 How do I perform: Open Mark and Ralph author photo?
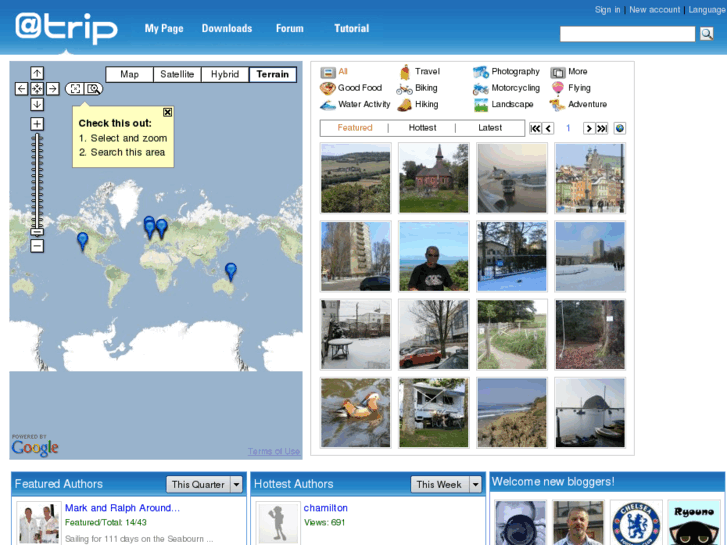coord(38,523)
